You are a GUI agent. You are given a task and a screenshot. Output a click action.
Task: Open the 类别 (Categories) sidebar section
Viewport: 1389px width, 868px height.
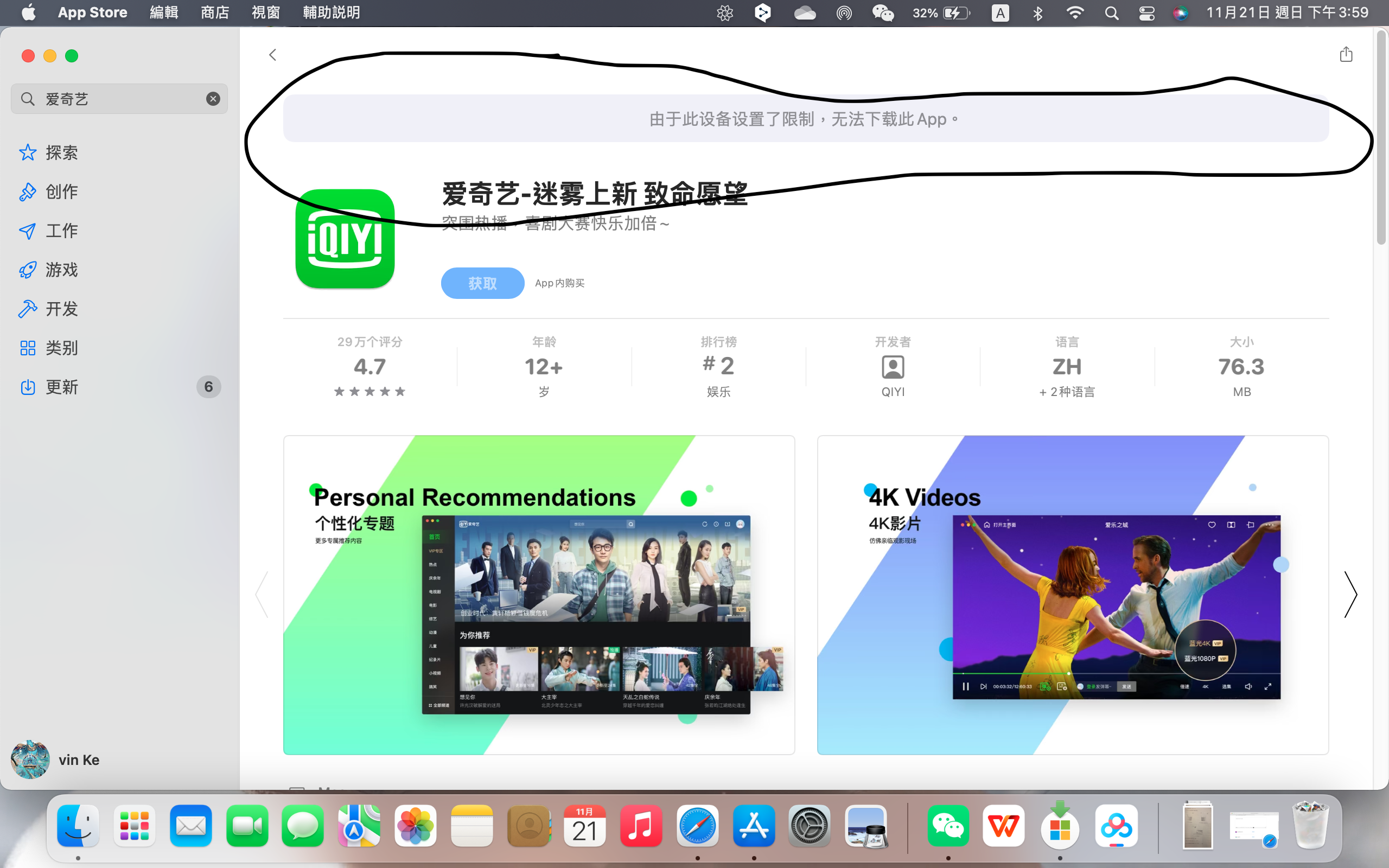pyautogui.click(x=61, y=348)
